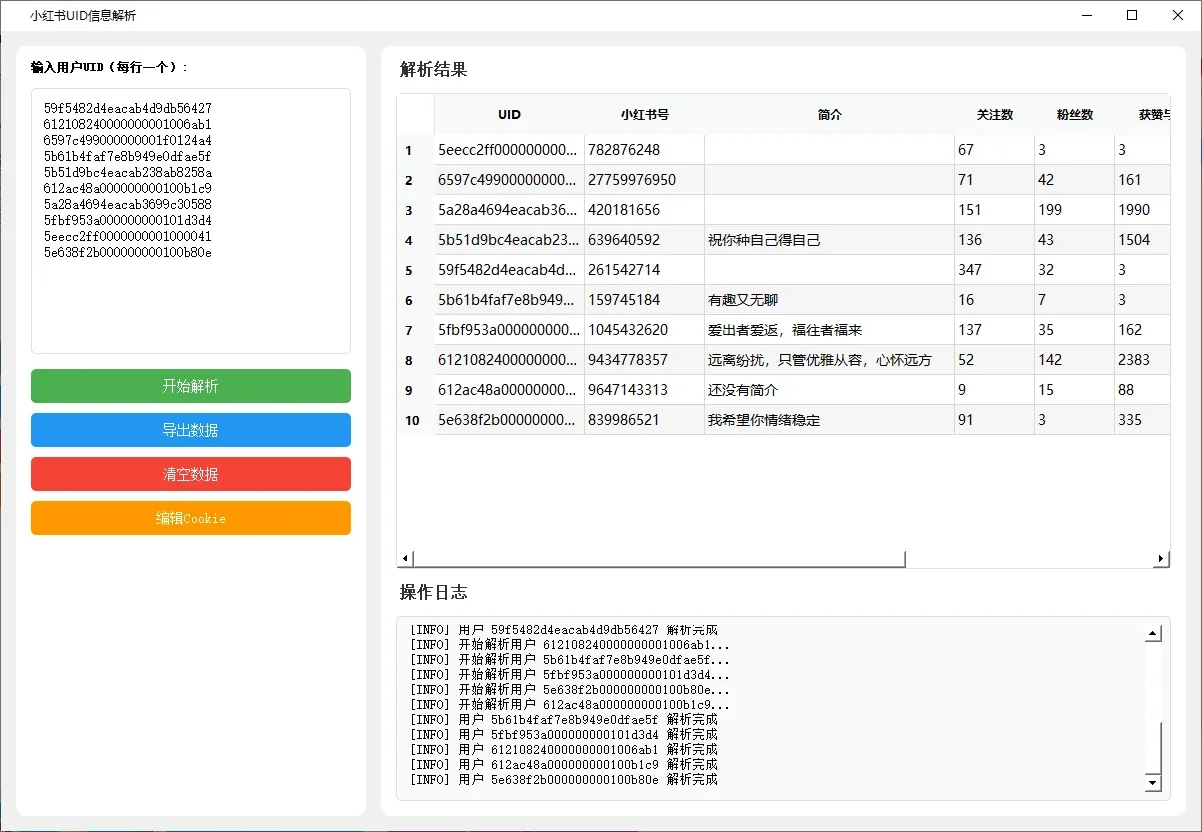Click the green 开始解析 button

(x=191, y=386)
